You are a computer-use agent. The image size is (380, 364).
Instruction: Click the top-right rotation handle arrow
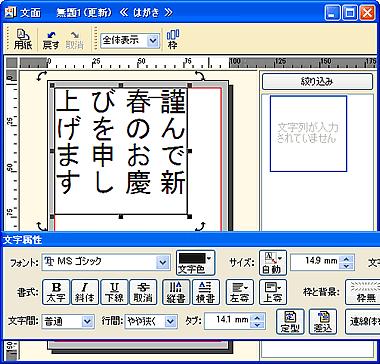pos(199,76)
